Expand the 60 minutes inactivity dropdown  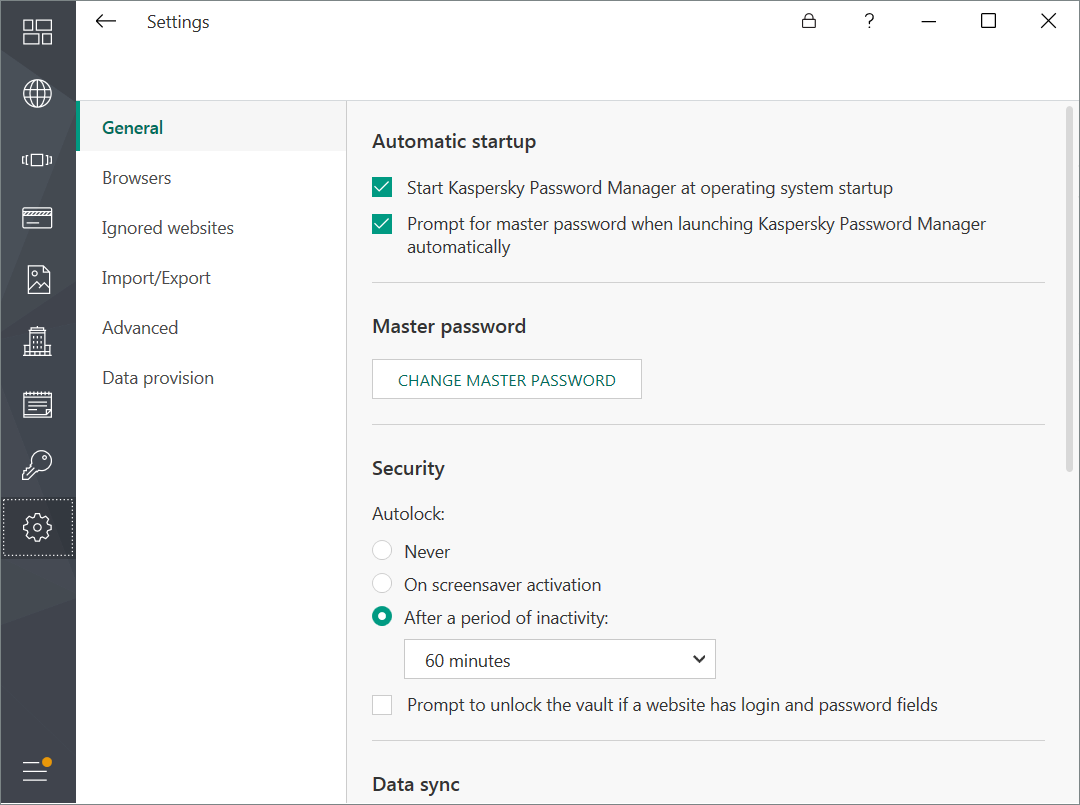tap(559, 660)
